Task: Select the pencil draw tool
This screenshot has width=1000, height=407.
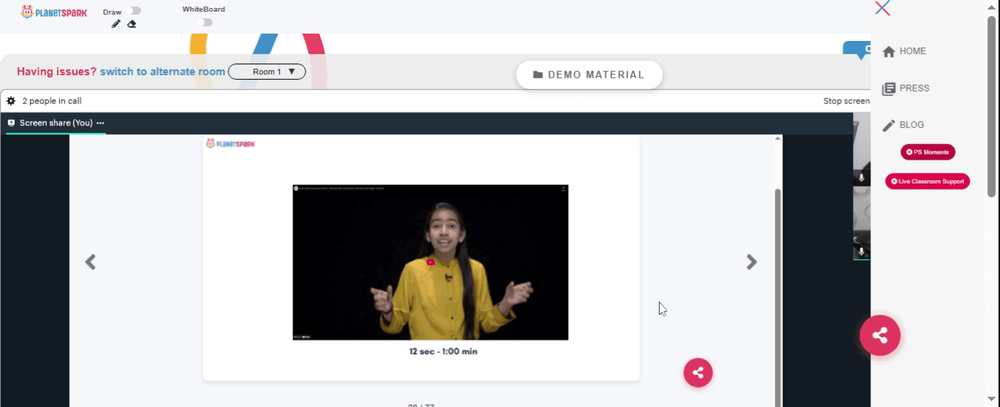Action: tap(115, 24)
